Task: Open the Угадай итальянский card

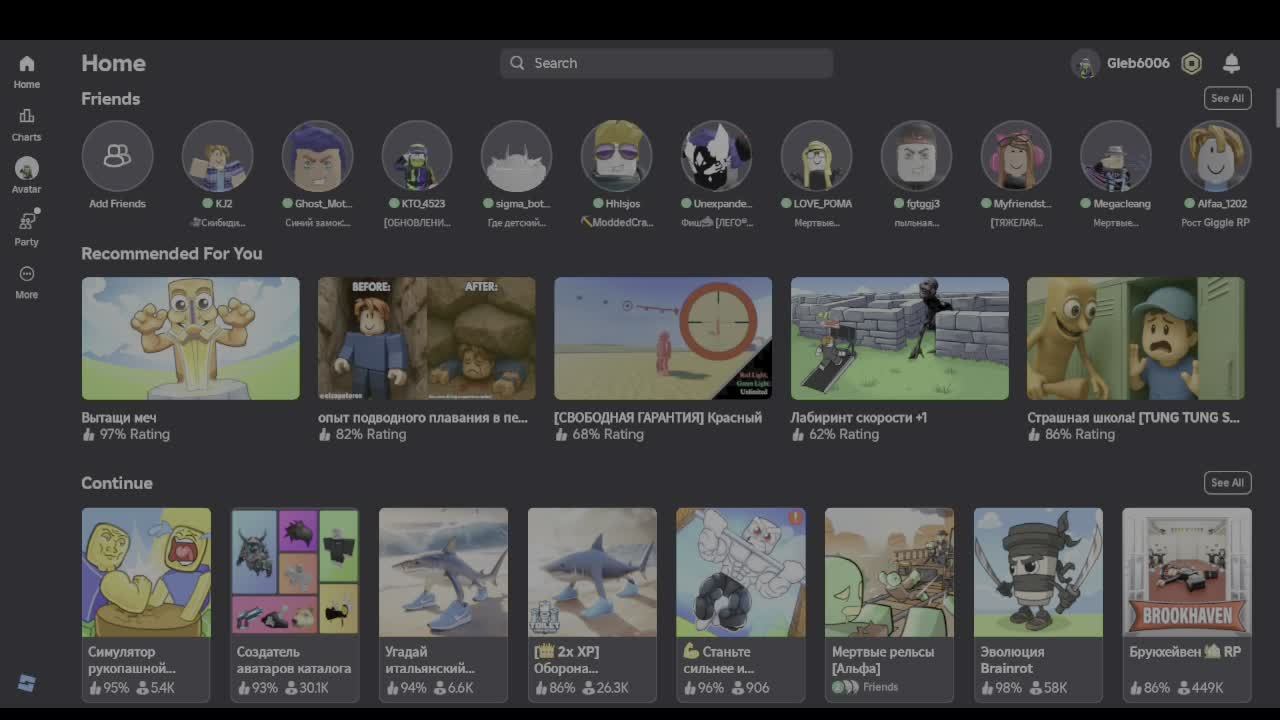Action: 443,605
